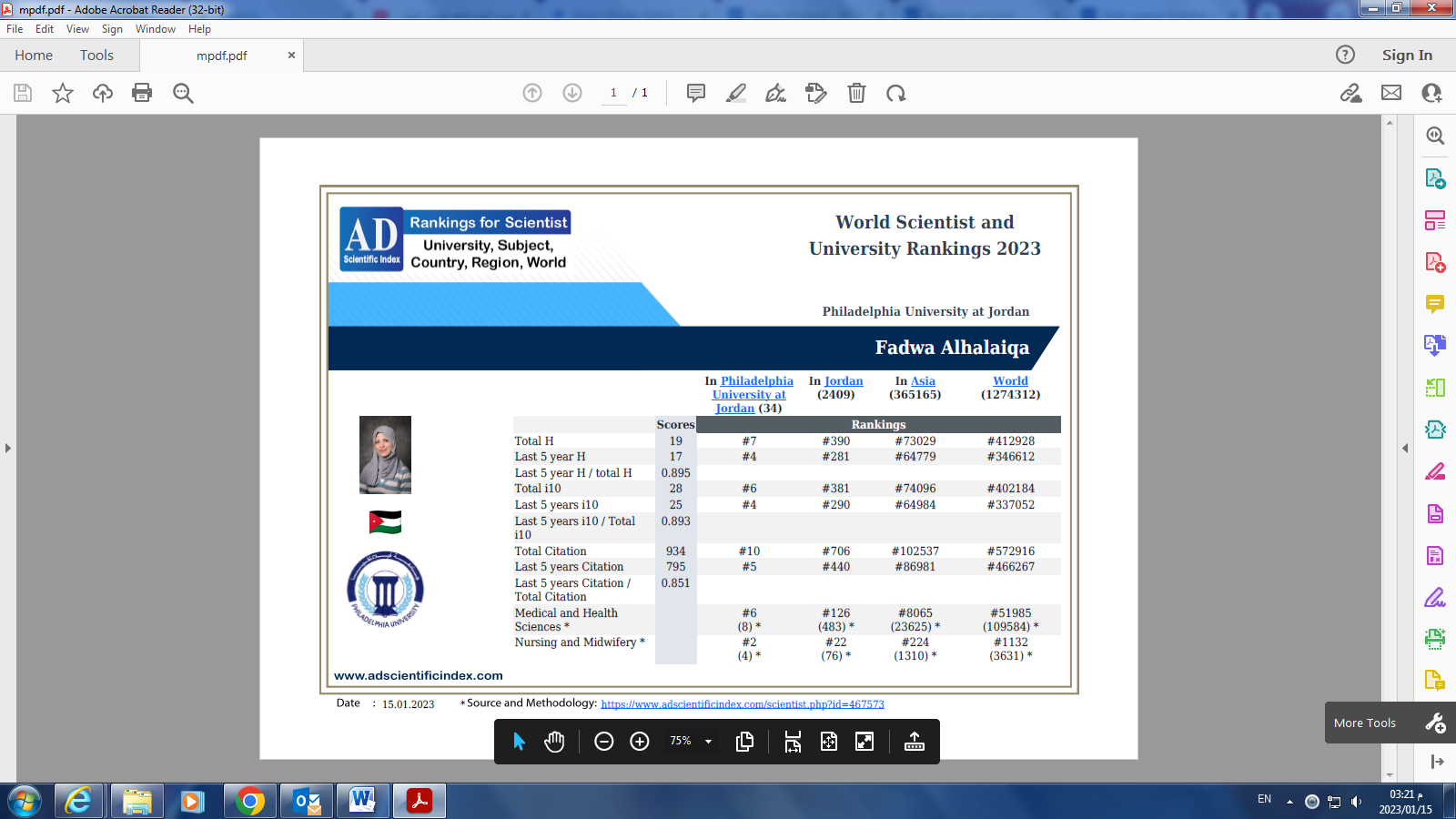Open the 75% zoom level dropdown
The width and height of the screenshot is (1456, 819).
pos(708,742)
